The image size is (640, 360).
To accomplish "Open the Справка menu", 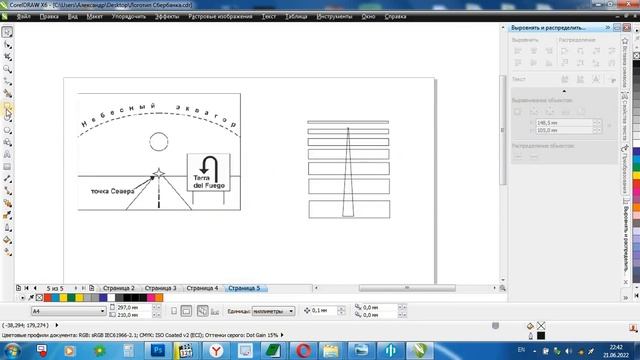I will 395,16.
